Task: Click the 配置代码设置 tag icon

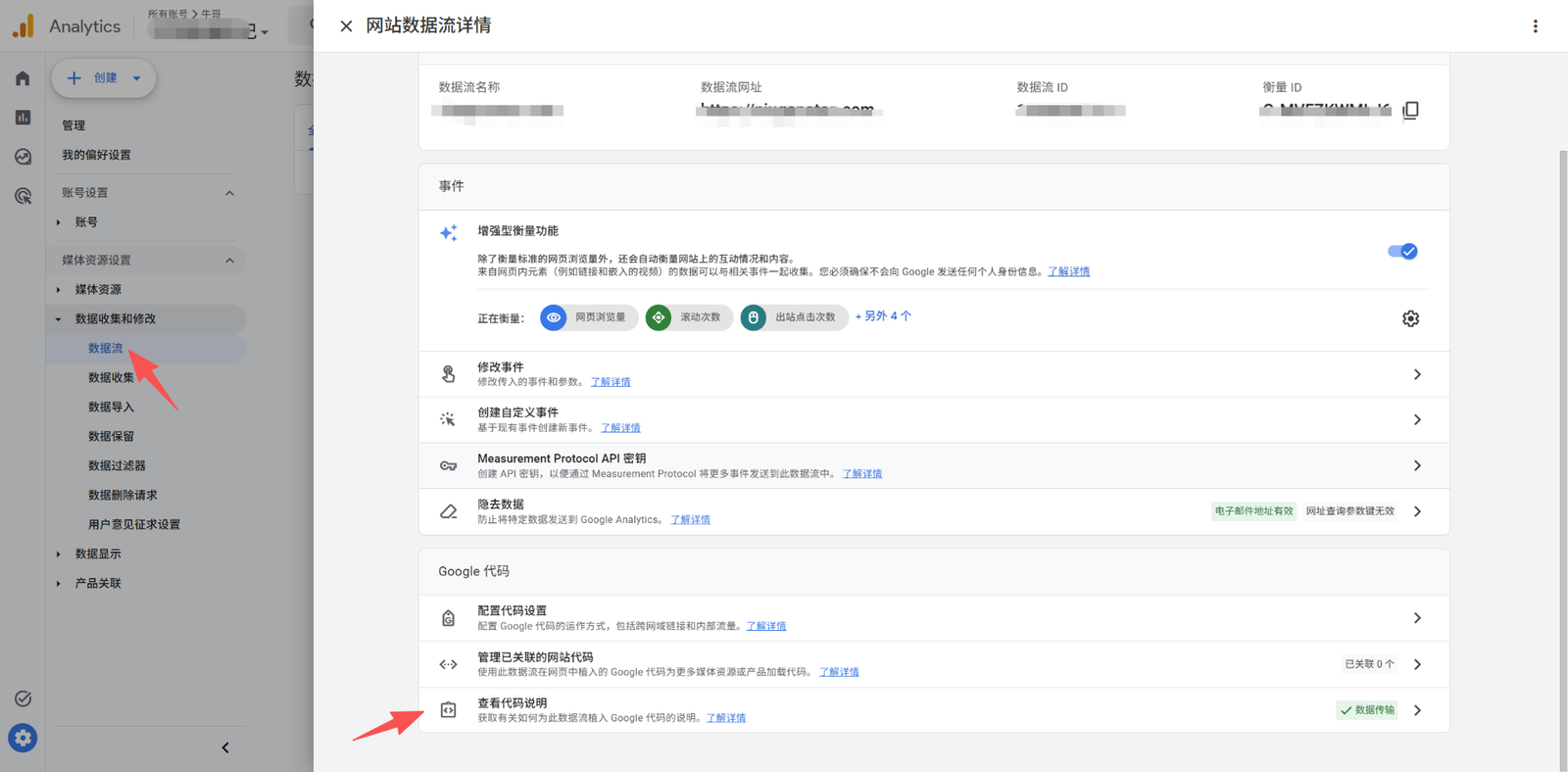Action: [x=448, y=618]
